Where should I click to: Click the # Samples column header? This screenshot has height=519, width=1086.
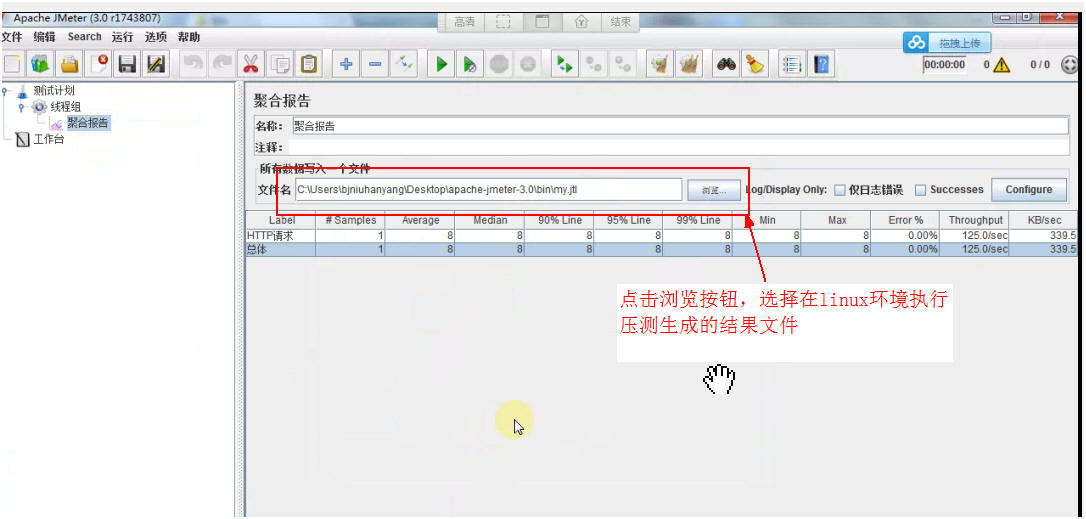tap(350, 220)
